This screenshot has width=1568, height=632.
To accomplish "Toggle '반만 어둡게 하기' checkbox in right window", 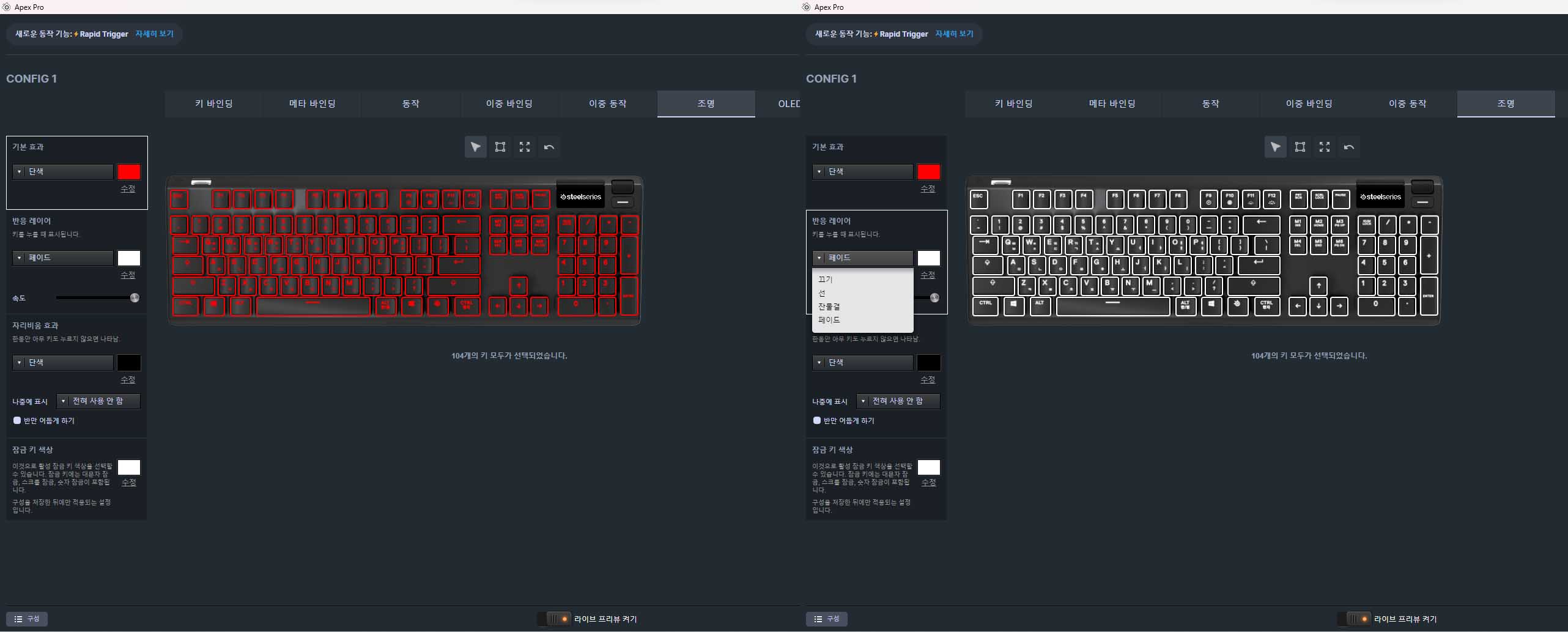I will (x=817, y=420).
